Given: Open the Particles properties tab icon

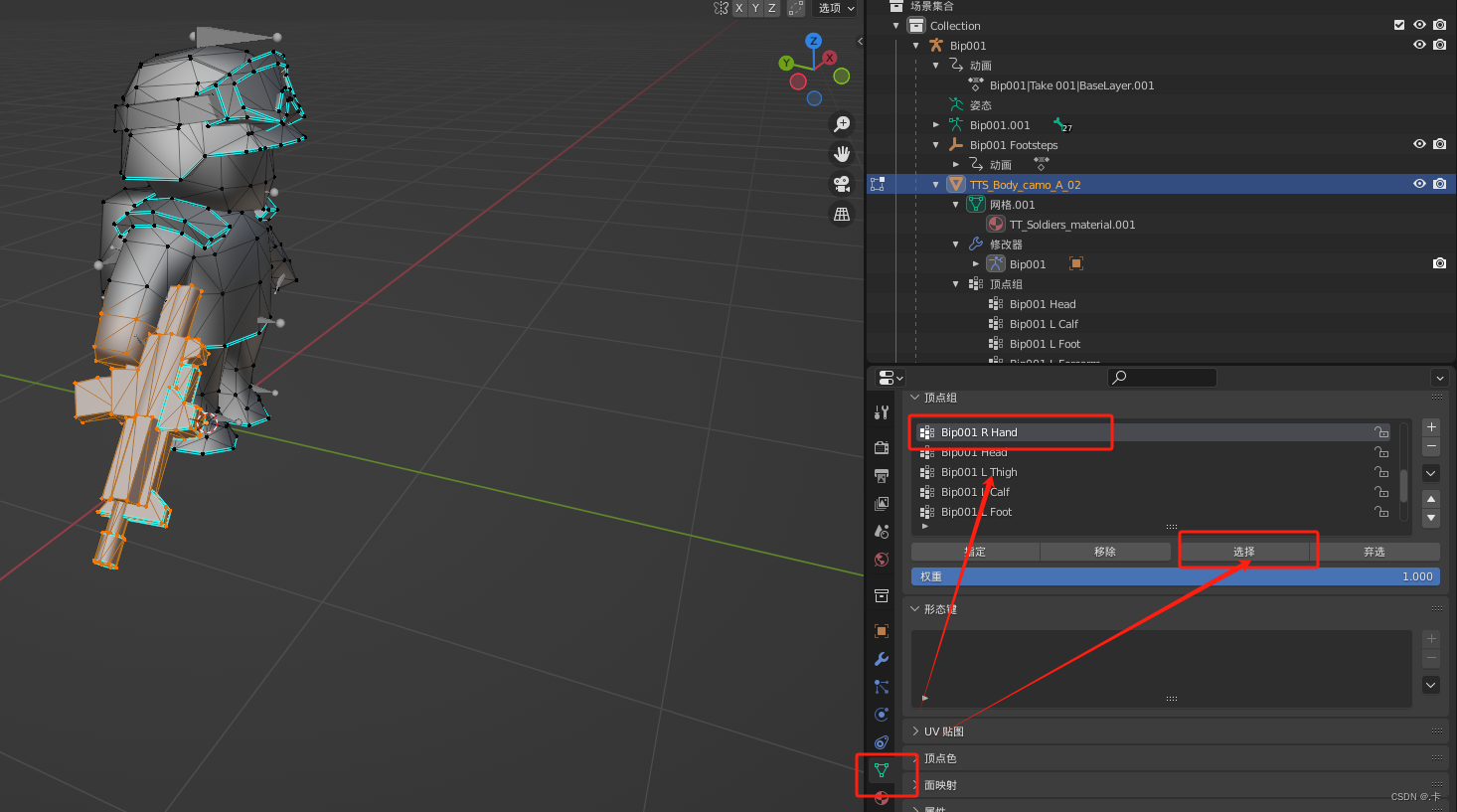Looking at the screenshot, I should [x=882, y=687].
